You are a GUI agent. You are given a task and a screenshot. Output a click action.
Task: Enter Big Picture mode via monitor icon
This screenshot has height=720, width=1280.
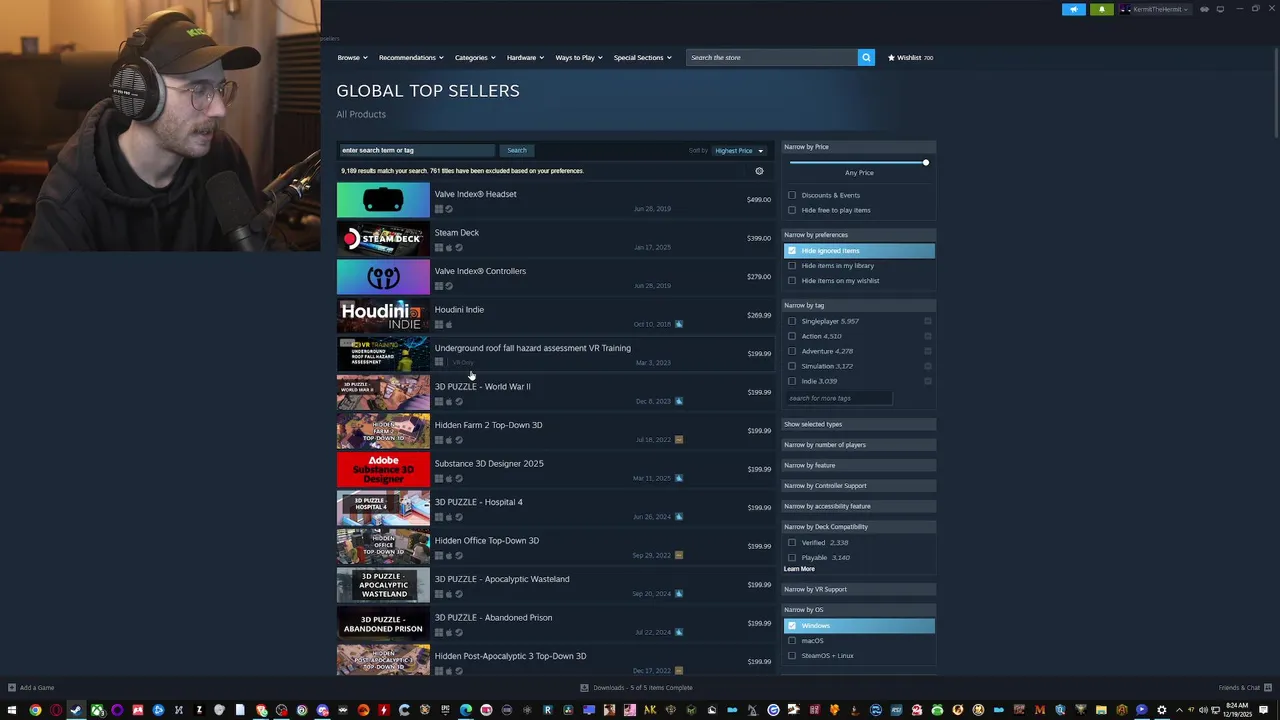click(1220, 9)
